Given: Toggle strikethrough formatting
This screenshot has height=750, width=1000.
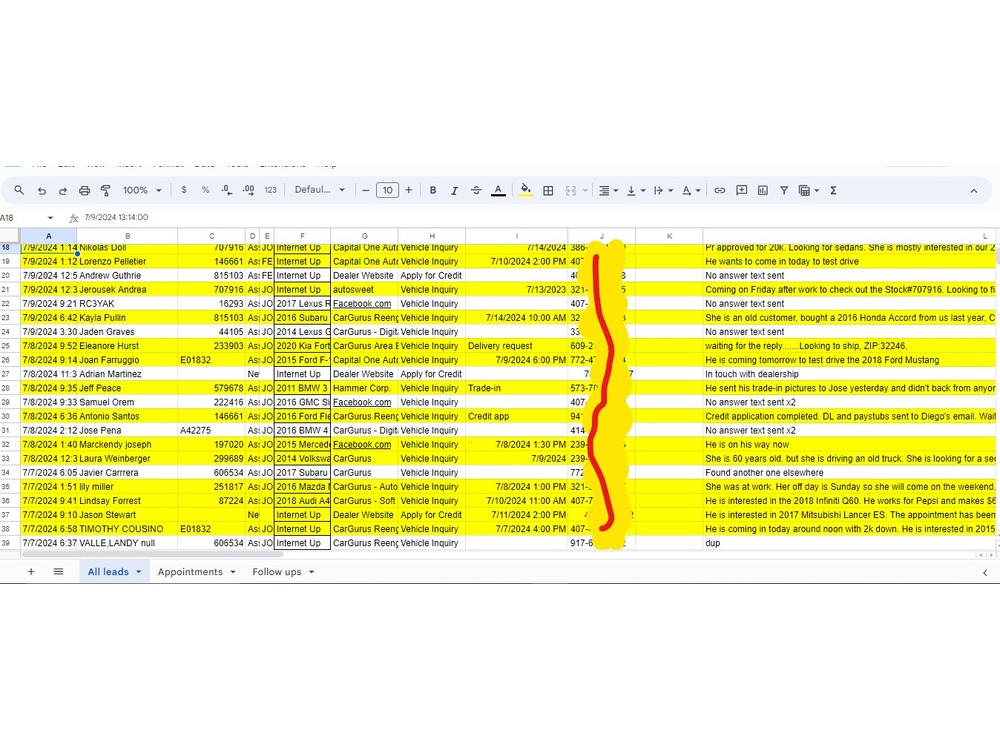Looking at the screenshot, I should [476, 190].
